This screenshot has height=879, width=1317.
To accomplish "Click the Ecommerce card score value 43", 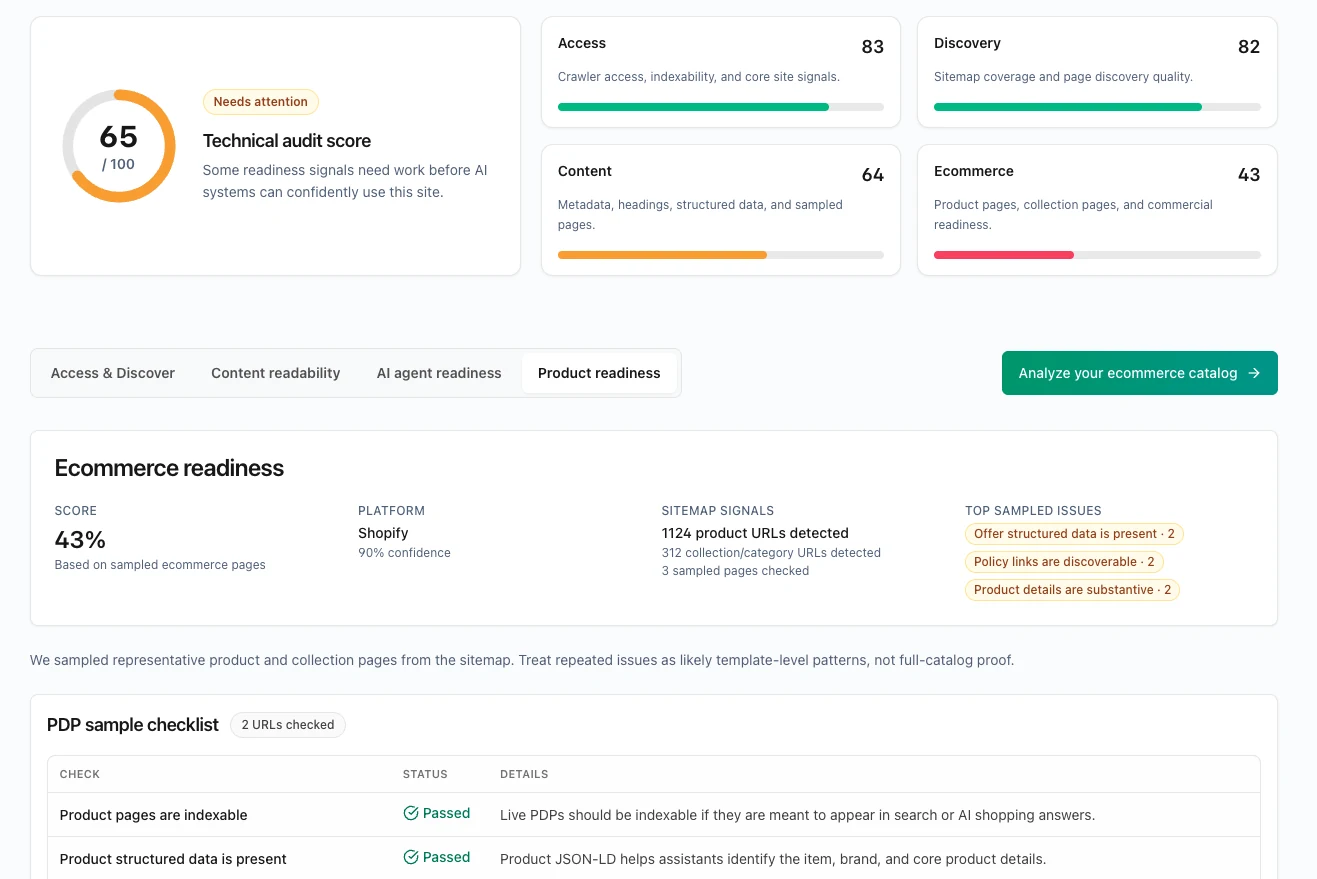I will pos(1249,175).
